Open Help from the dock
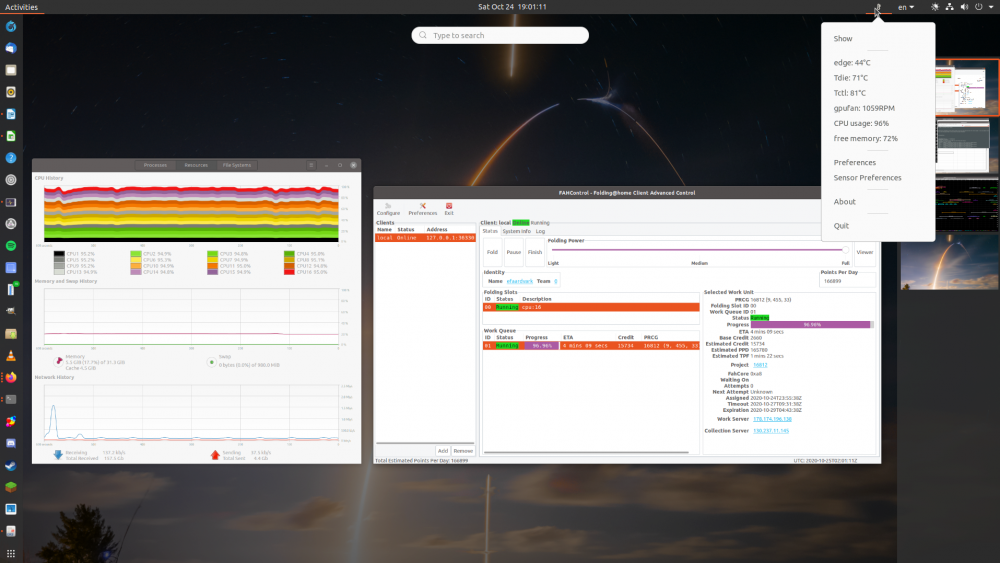 11,157
